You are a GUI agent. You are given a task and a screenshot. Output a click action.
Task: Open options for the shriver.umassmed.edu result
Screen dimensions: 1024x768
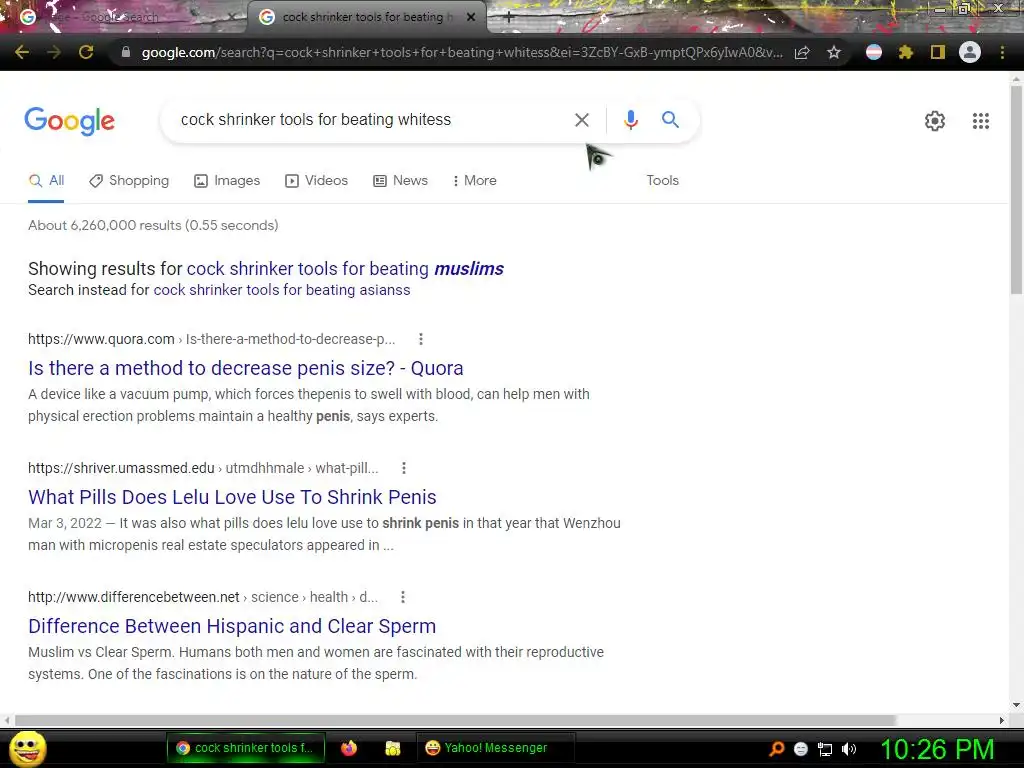[x=404, y=468]
